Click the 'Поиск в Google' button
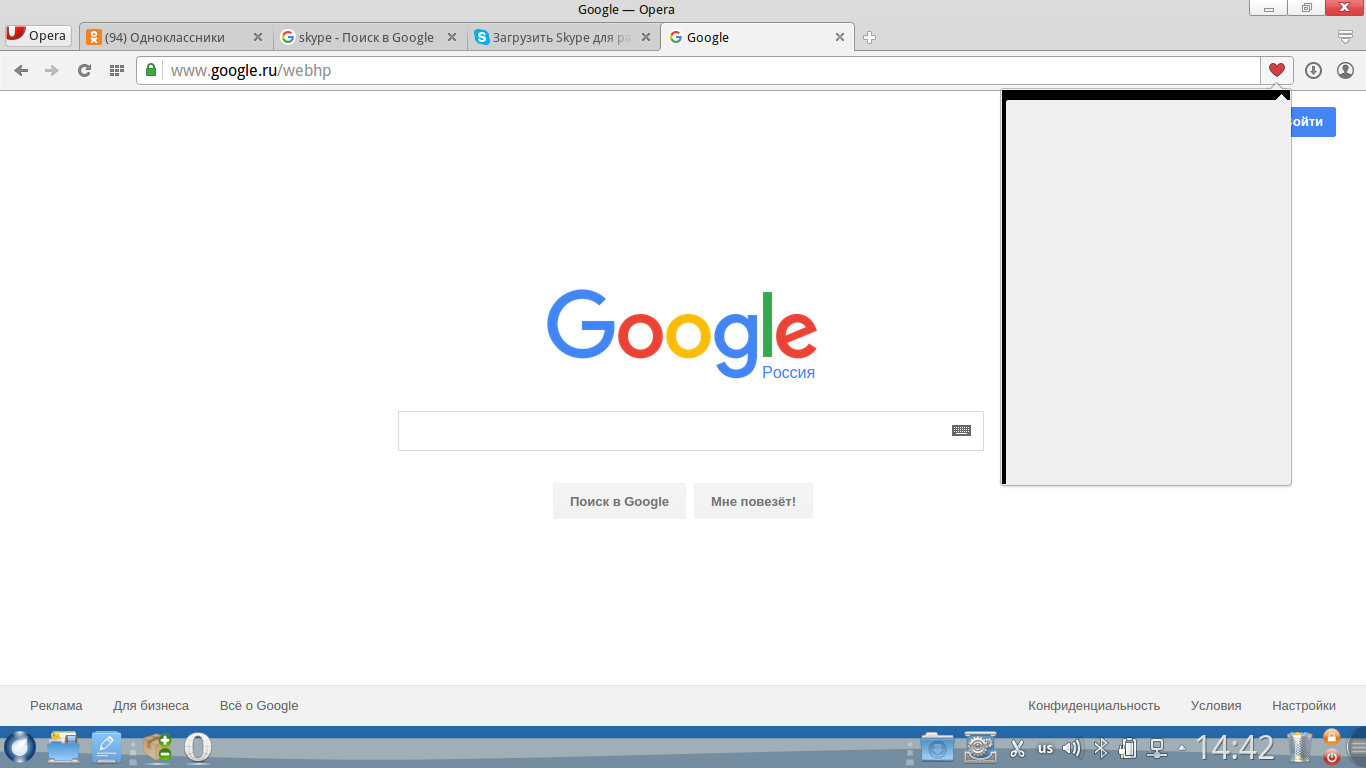1366x768 pixels. (x=619, y=501)
